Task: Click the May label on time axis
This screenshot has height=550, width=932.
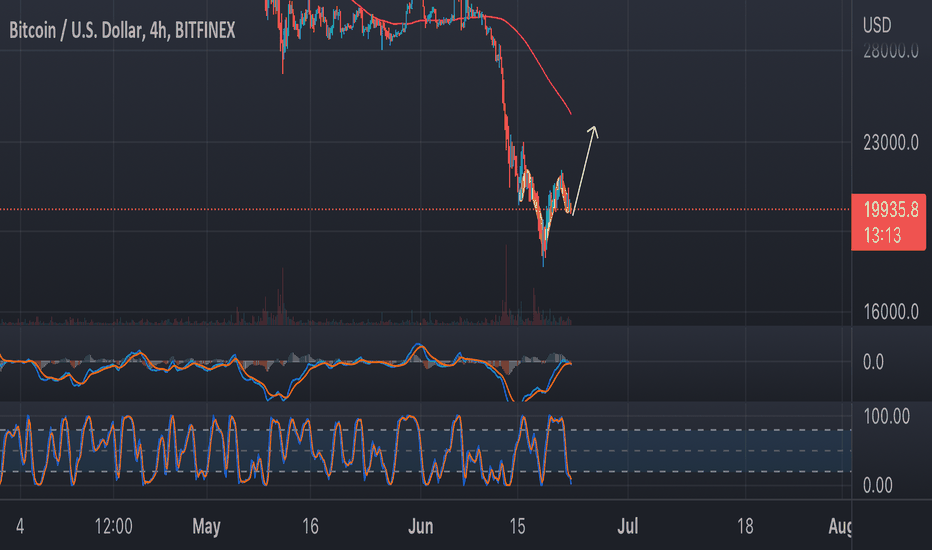Action: point(206,526)
